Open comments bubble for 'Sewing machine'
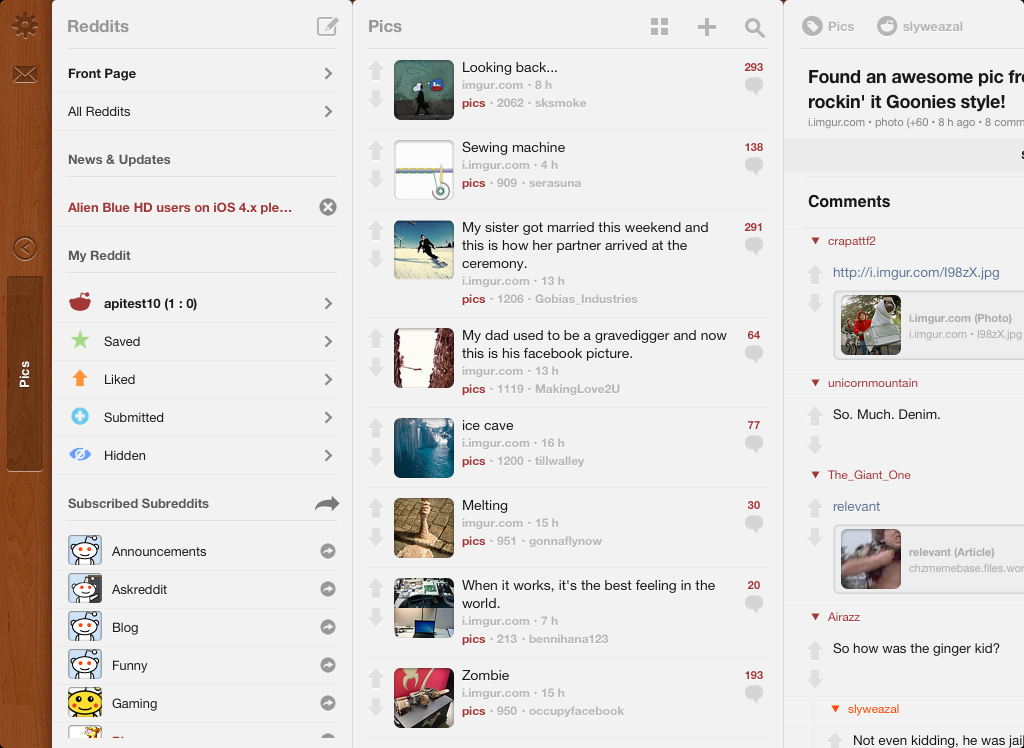 point(754,166)
